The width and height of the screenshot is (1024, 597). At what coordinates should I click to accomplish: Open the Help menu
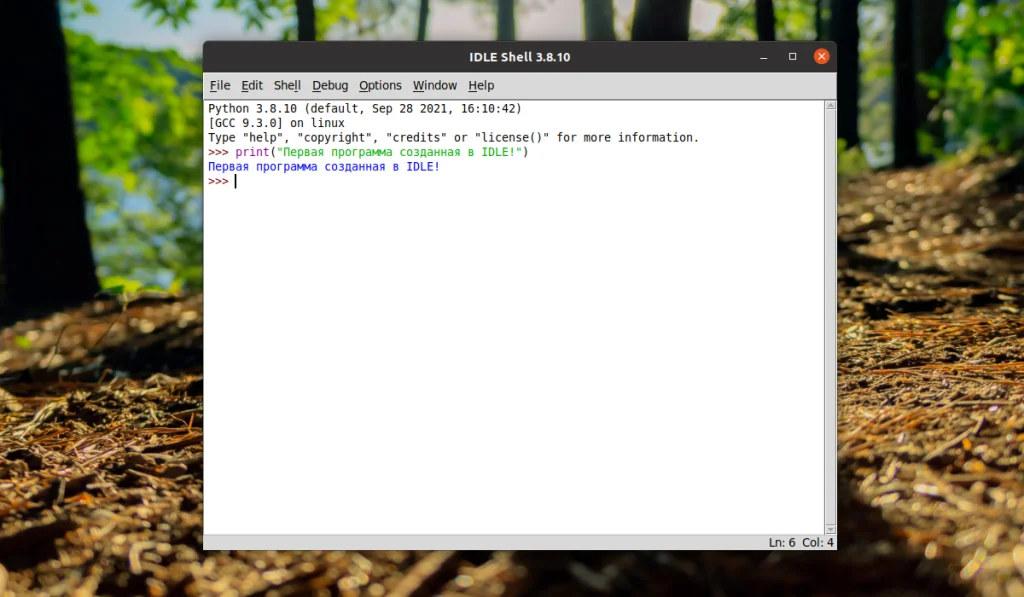click(481, 85)
